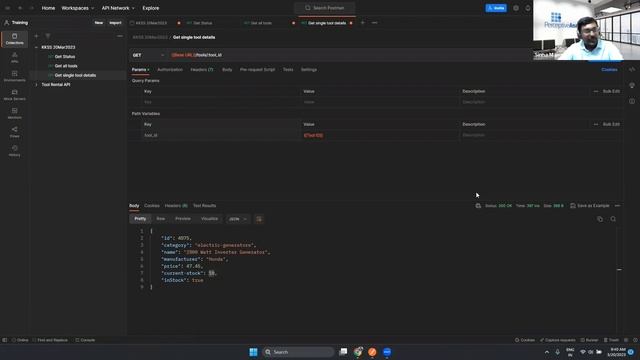Click Bulk Edit for Query Params
The height and width of the screenshot is (360, 640).
pyautogui.click(x=611, y=91)
